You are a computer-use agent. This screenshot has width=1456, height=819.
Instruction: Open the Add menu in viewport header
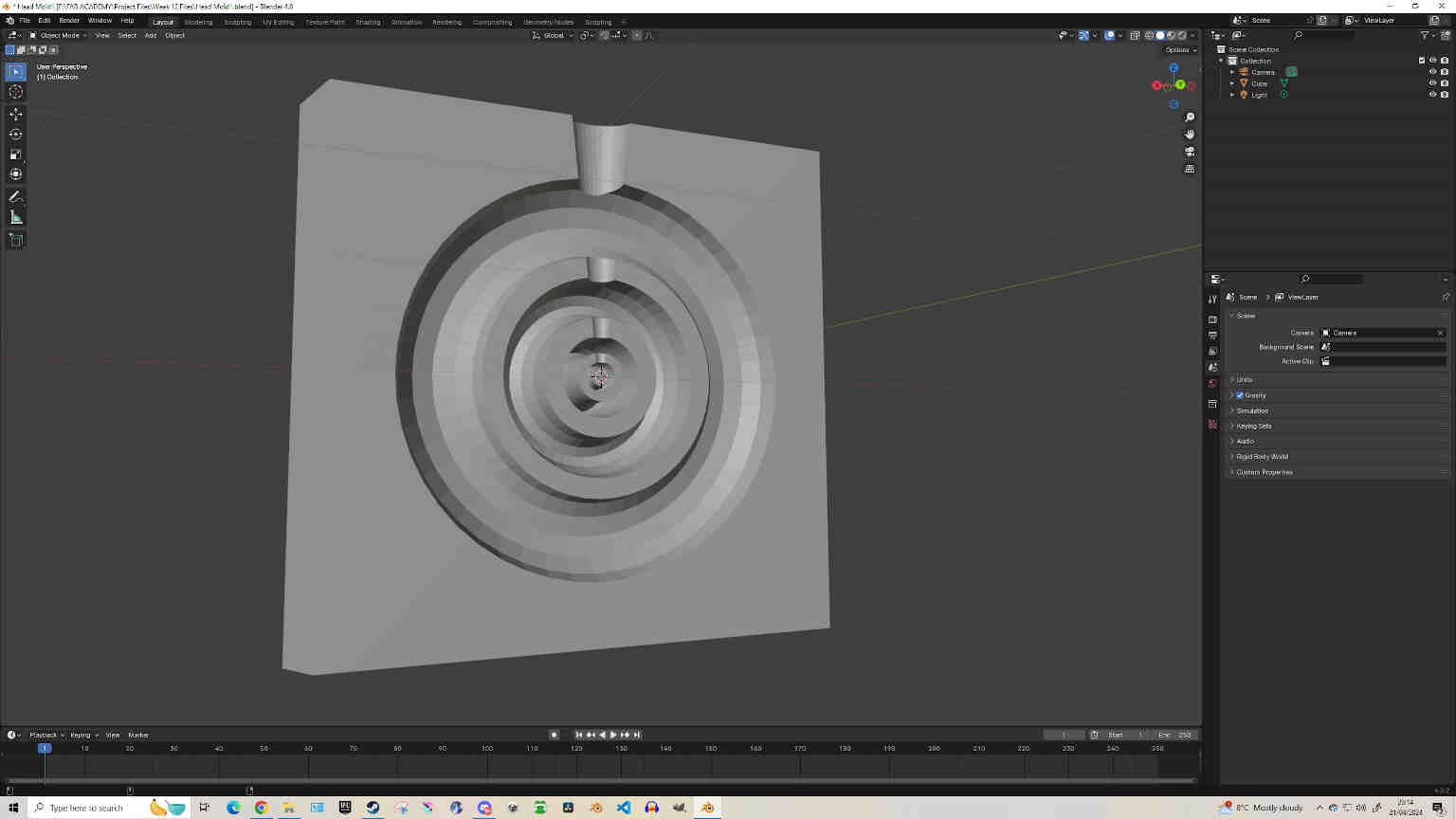point(150,35)
